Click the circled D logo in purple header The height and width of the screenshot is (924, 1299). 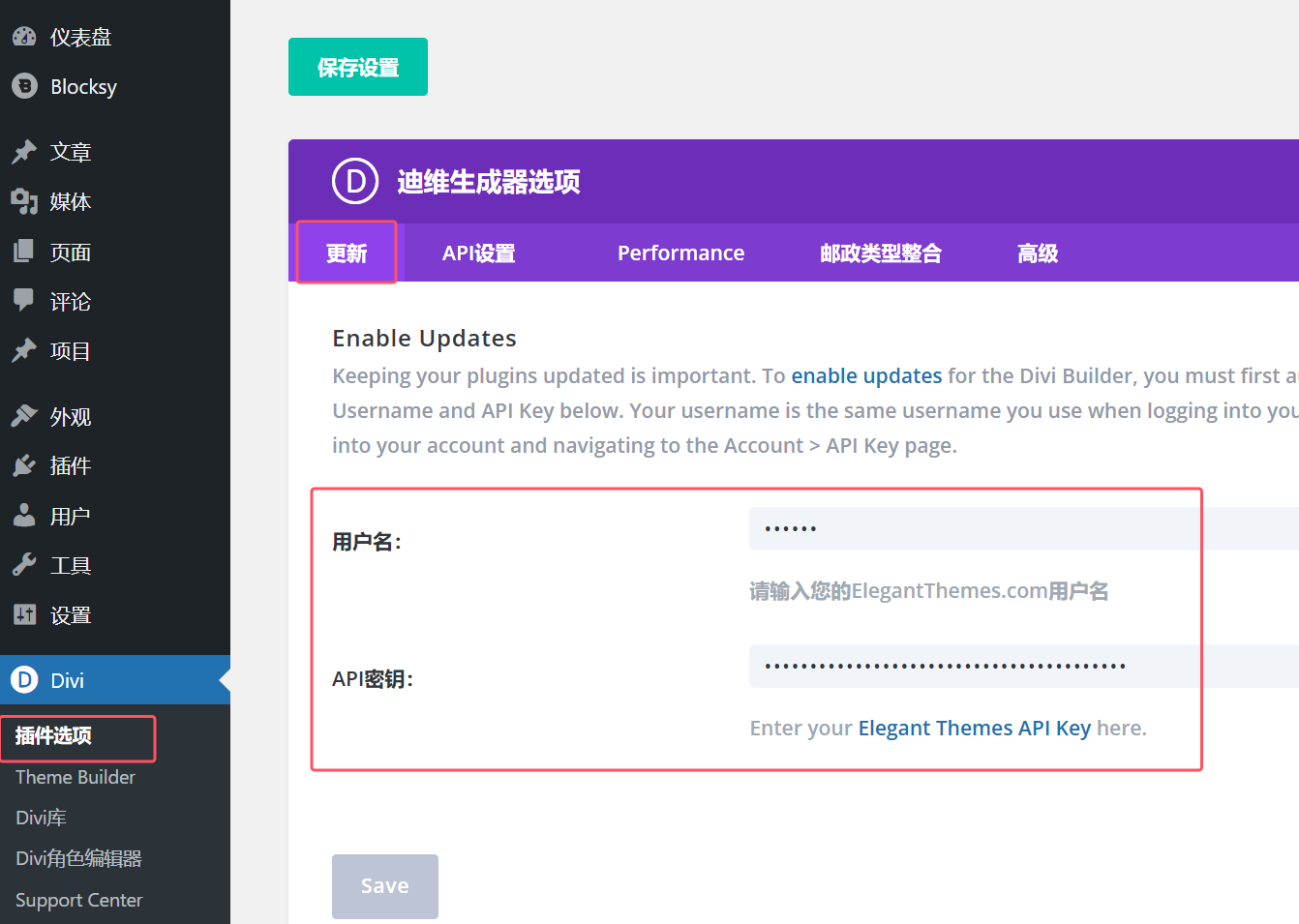(355, 181)
